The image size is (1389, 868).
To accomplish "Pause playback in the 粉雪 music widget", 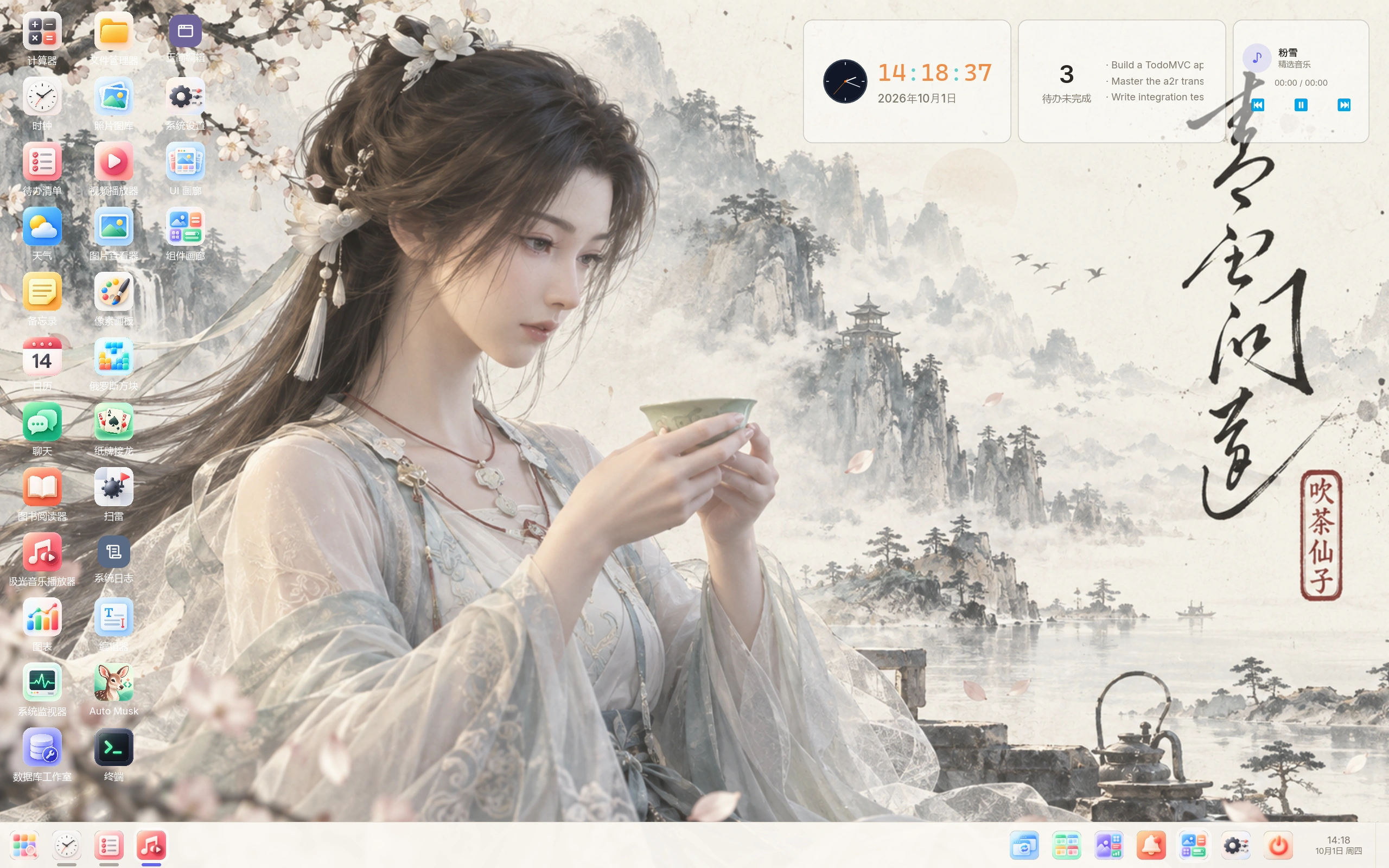I will [x=1301, y=105].
